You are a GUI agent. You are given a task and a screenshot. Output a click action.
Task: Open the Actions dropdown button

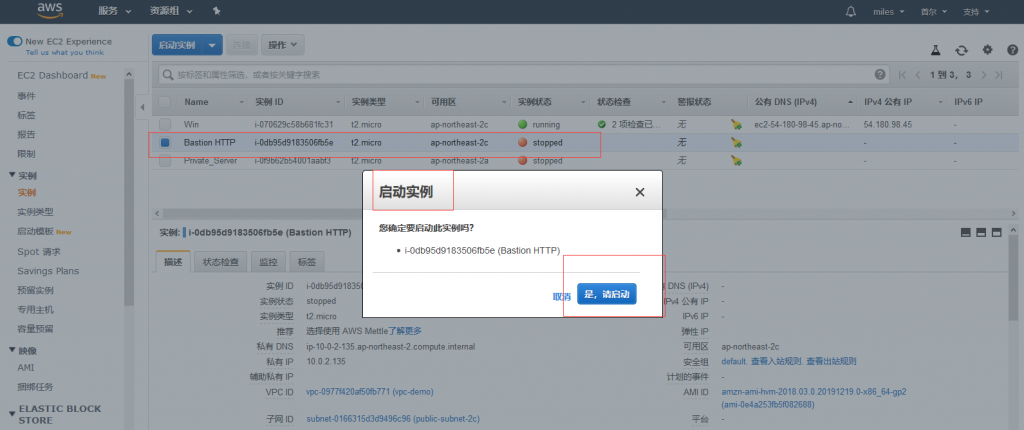(282, 45)
